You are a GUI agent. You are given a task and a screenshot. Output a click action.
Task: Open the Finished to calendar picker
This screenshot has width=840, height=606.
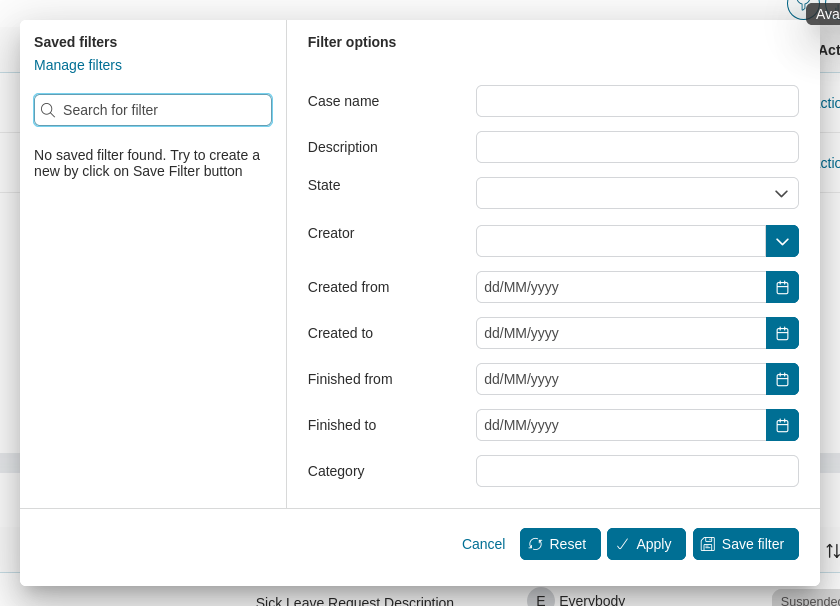coord(782,425)
